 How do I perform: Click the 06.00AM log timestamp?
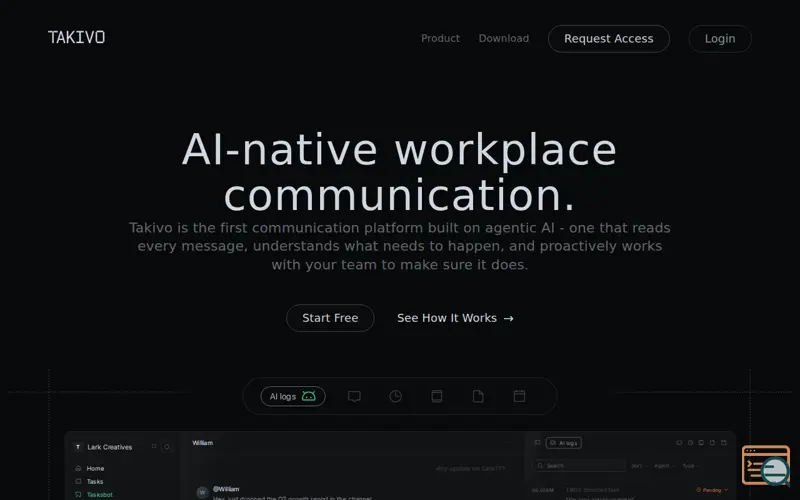(x=543, y=490)
